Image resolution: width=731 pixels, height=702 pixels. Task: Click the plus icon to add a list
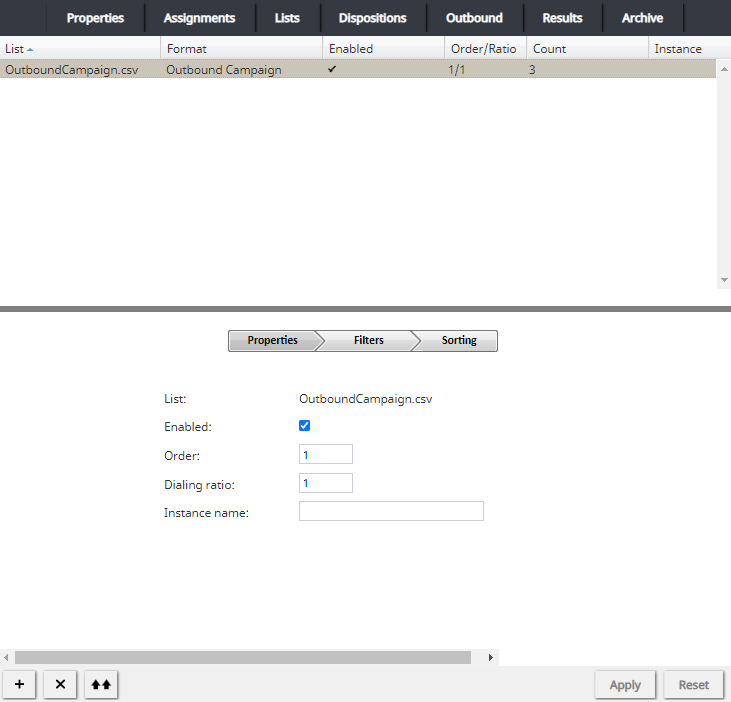tap(20, 685)
